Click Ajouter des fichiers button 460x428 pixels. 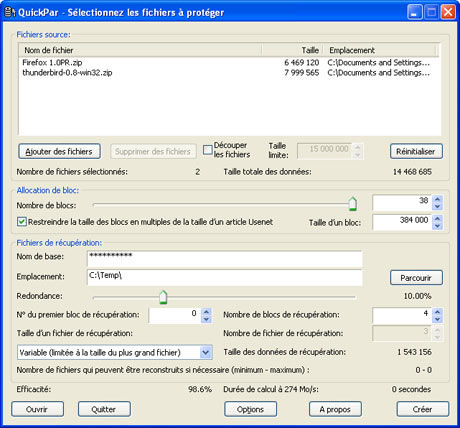tap(59, 152)
